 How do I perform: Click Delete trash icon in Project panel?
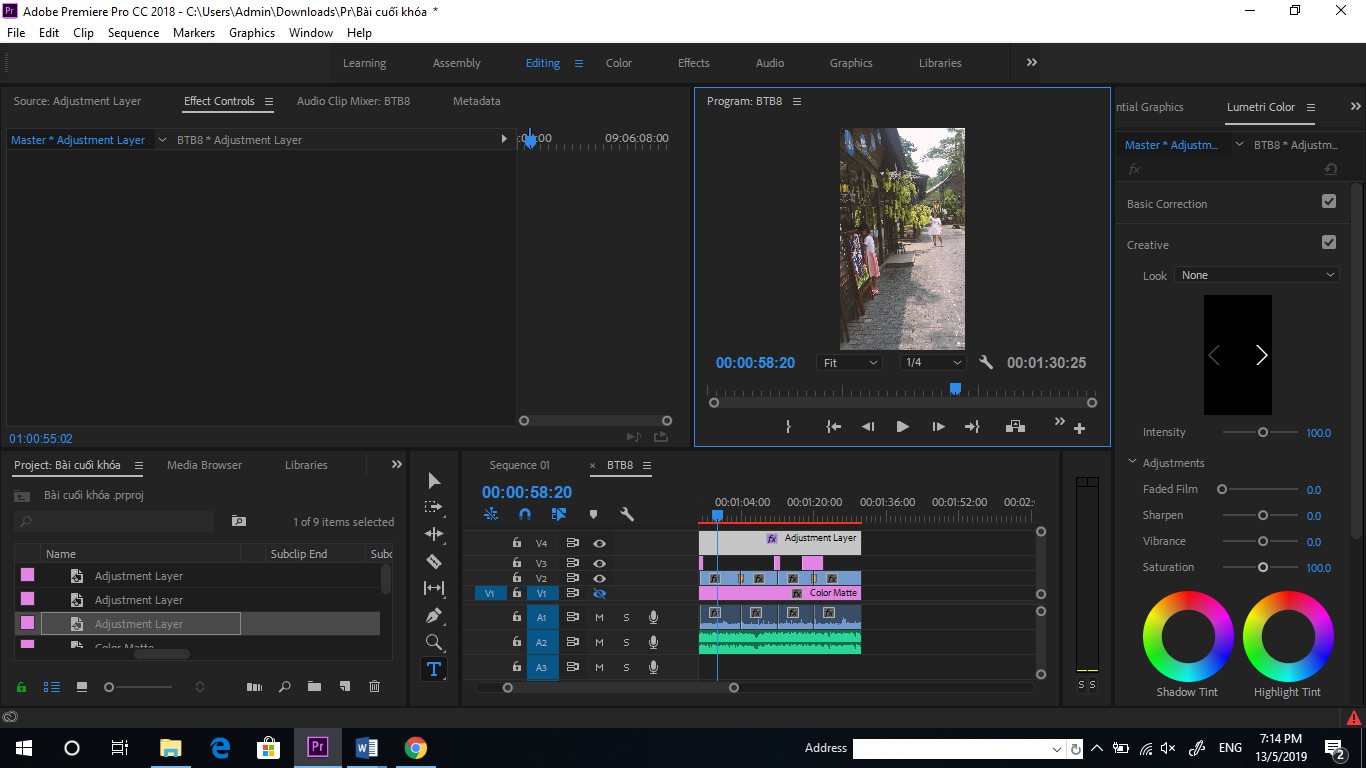375,687
